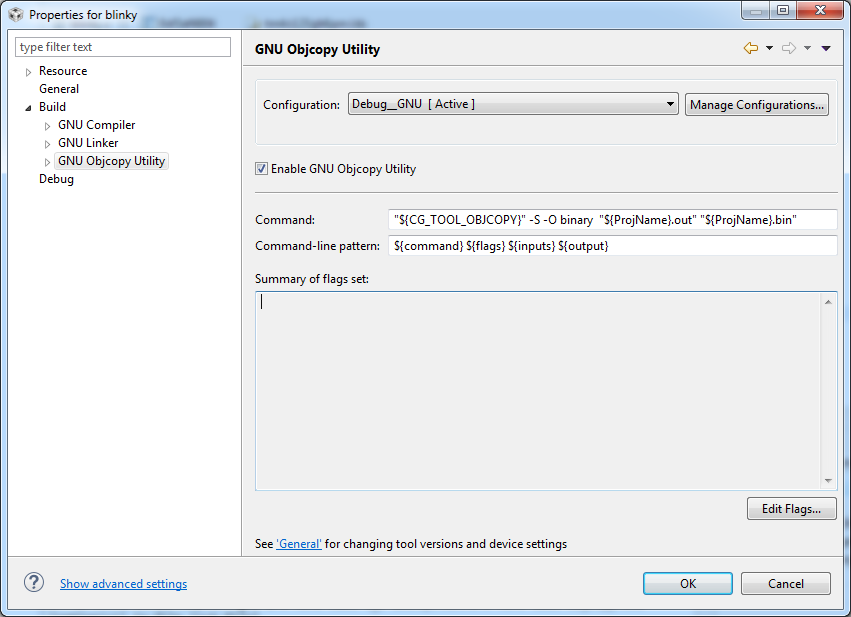Open the forward history dropdown arrow

(x=807, y=48)
